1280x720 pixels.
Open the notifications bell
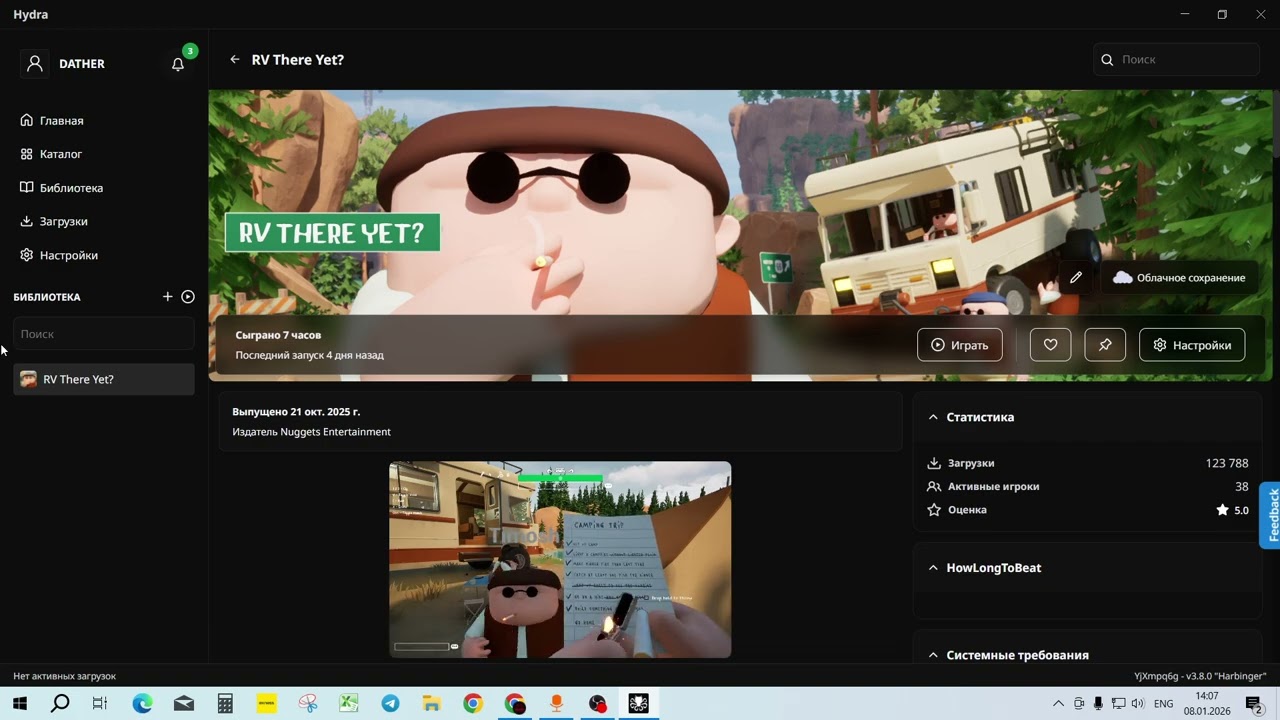pyautogui.click(x=178, y=64)
